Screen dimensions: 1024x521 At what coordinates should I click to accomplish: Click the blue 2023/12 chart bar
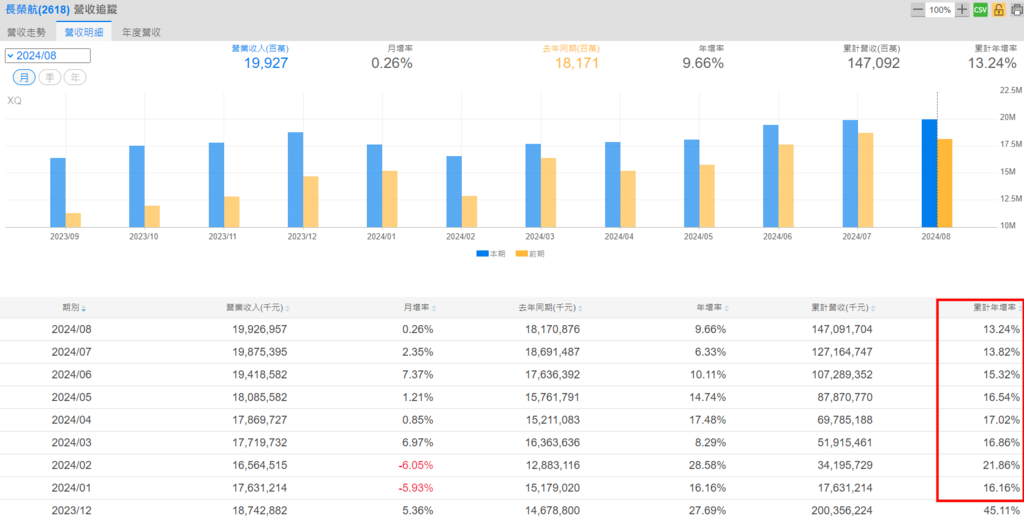295,180
